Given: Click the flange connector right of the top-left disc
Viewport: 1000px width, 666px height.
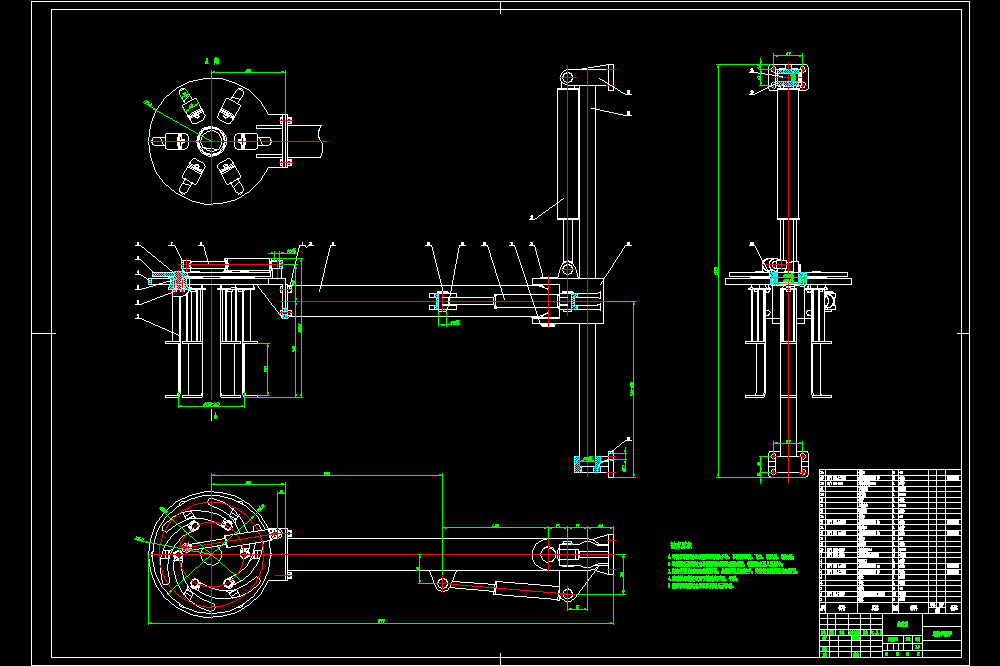Looking at the screenshot, I should pyautogui.click(x=285, y=142).
